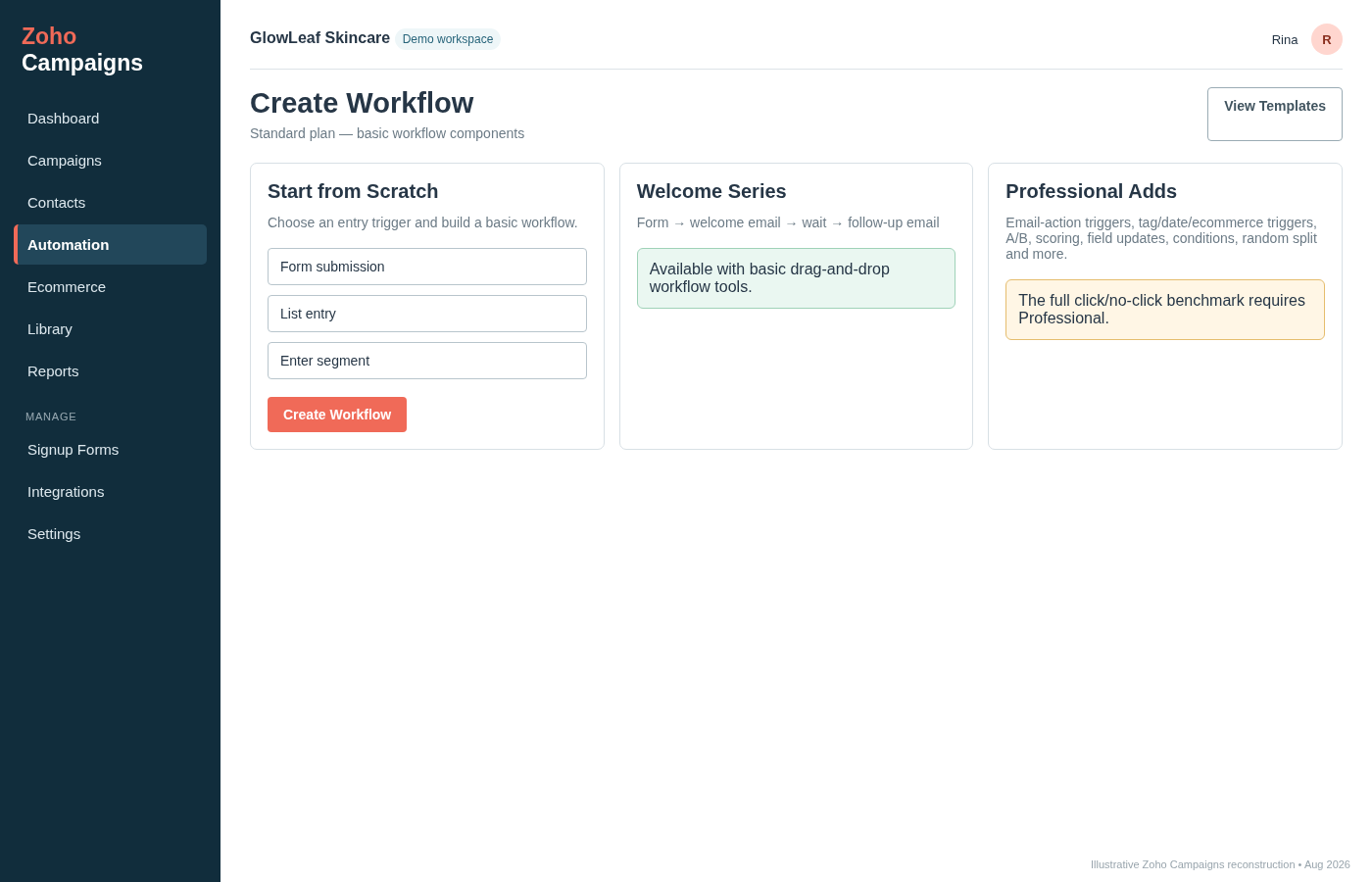Screen dimensions: 1372x882
Task: Click the Demo workspace badge
Action: (x=448, y=39)
